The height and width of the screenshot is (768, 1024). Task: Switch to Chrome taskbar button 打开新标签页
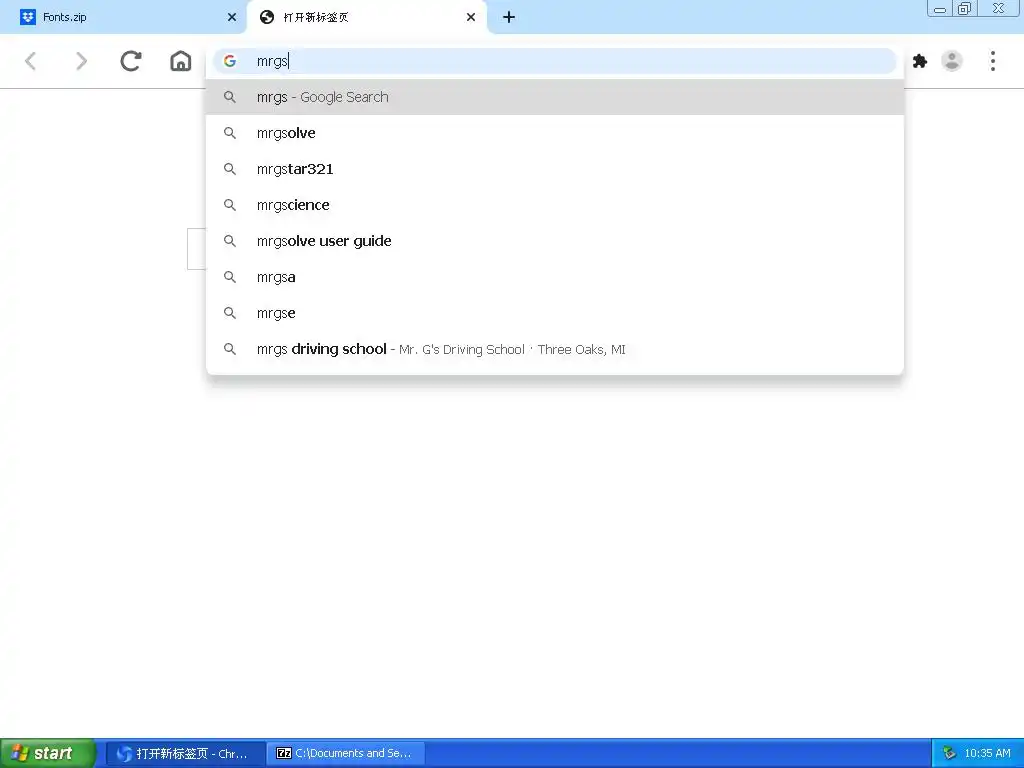point(185,754)
